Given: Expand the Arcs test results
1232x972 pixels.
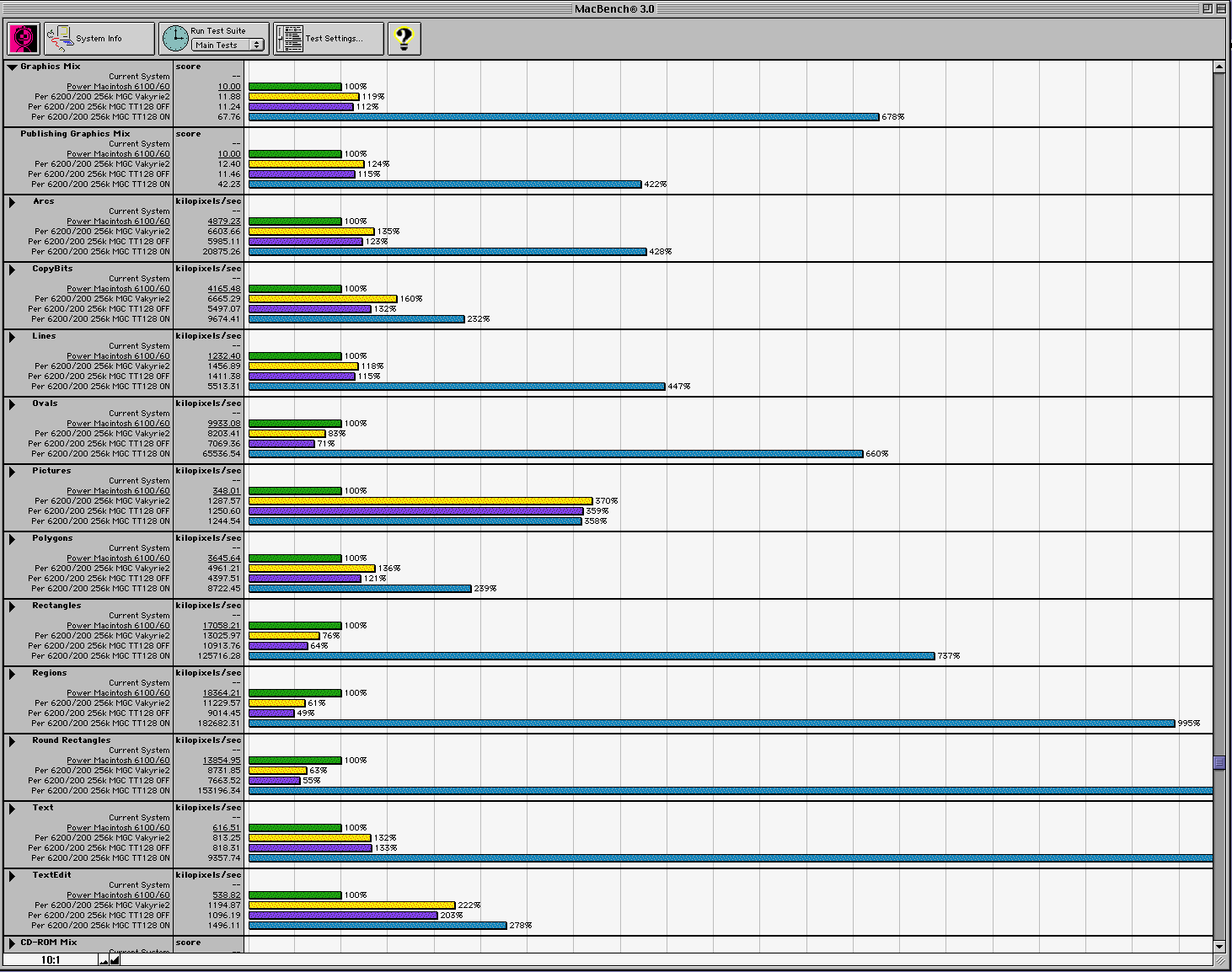Looking at the screenshot, I should [x=13, y=202].
